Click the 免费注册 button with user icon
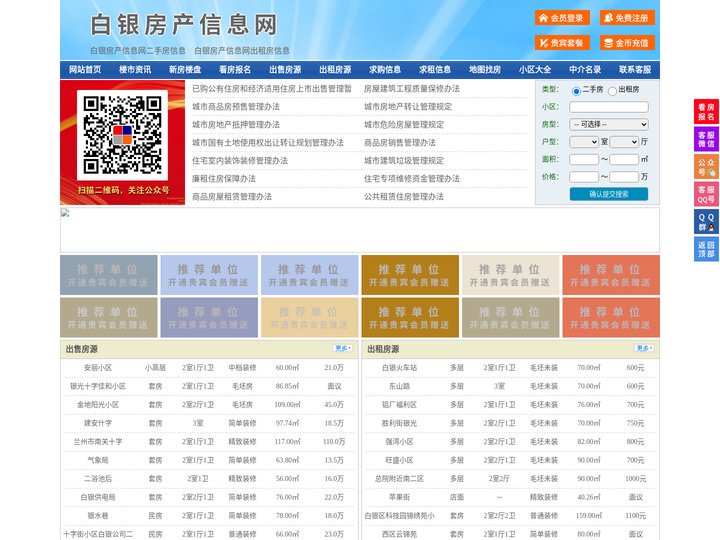 627,18
